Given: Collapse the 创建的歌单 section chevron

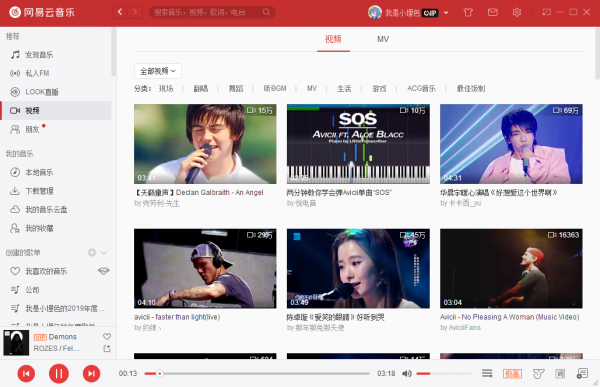Looking at the screenshot, I should (104, 252).
